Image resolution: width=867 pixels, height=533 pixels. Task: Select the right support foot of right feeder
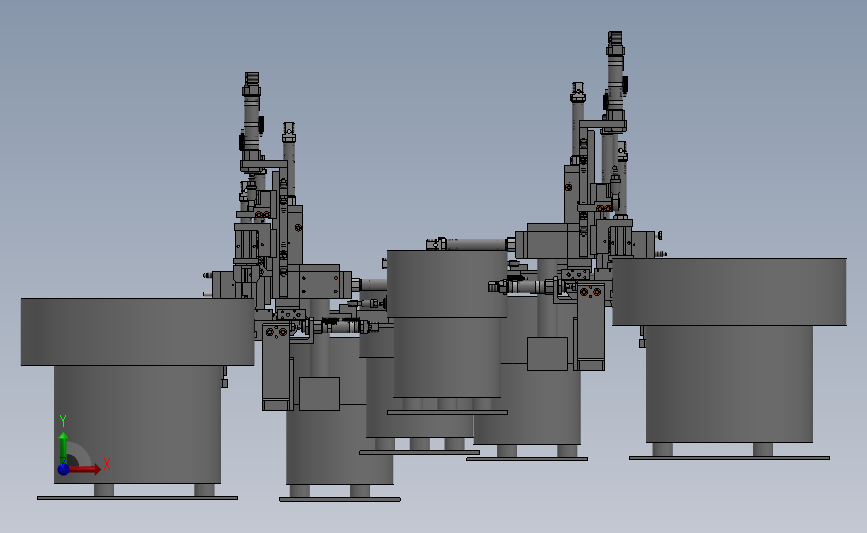coord(763,449)
